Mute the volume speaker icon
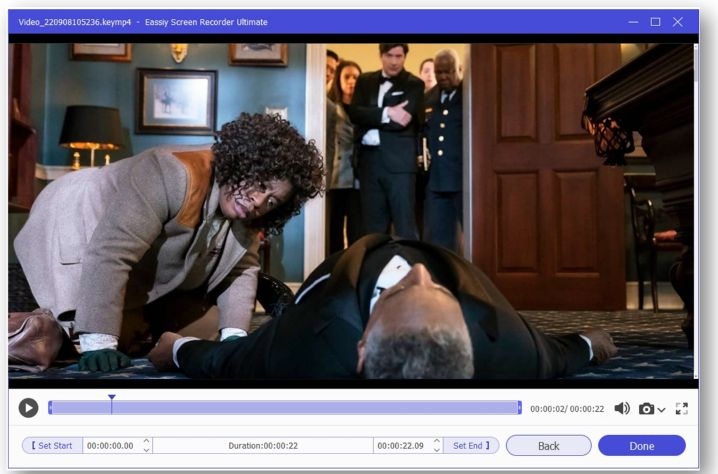 click(x=622, y=408)
